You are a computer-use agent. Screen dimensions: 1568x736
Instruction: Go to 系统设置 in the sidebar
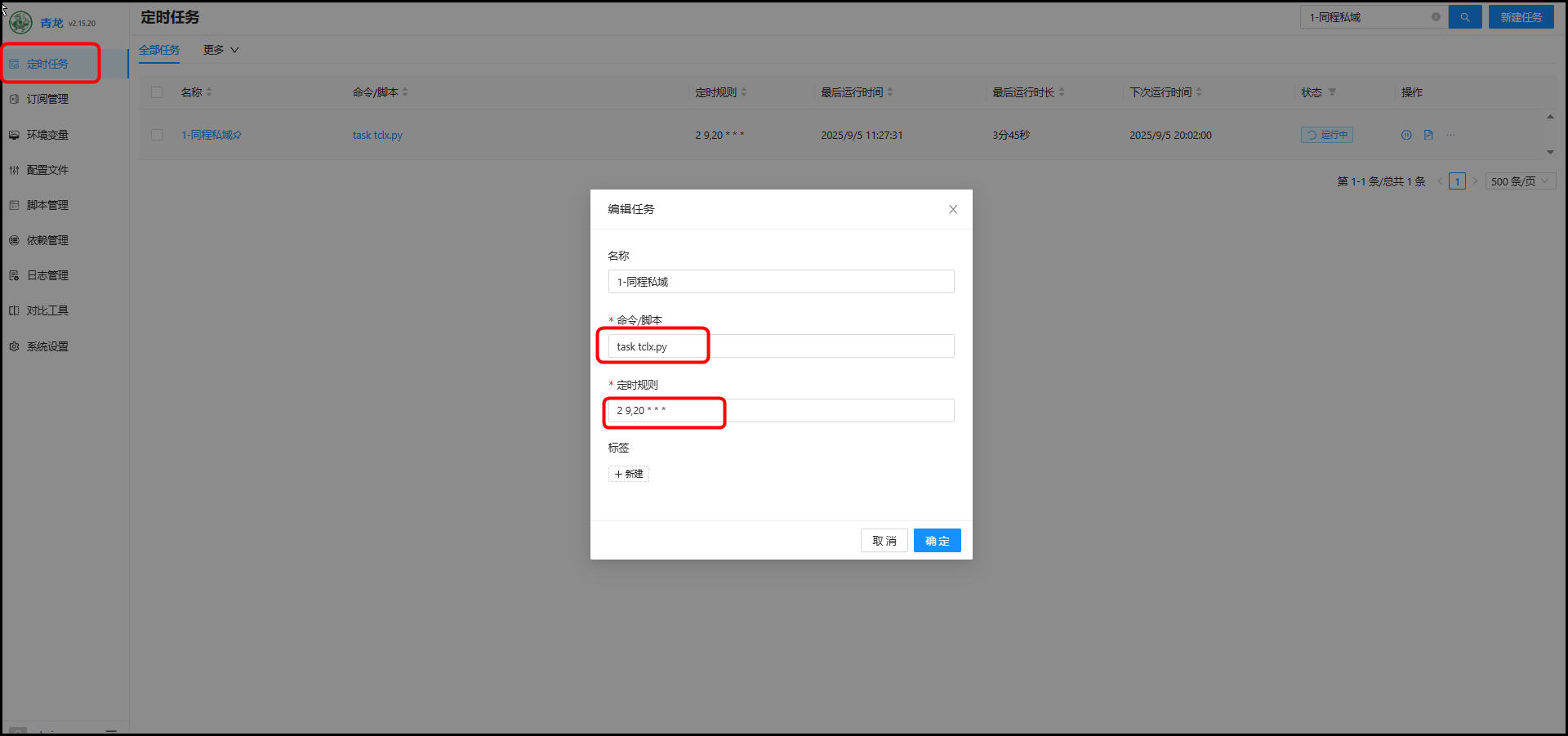pos(47,346)
